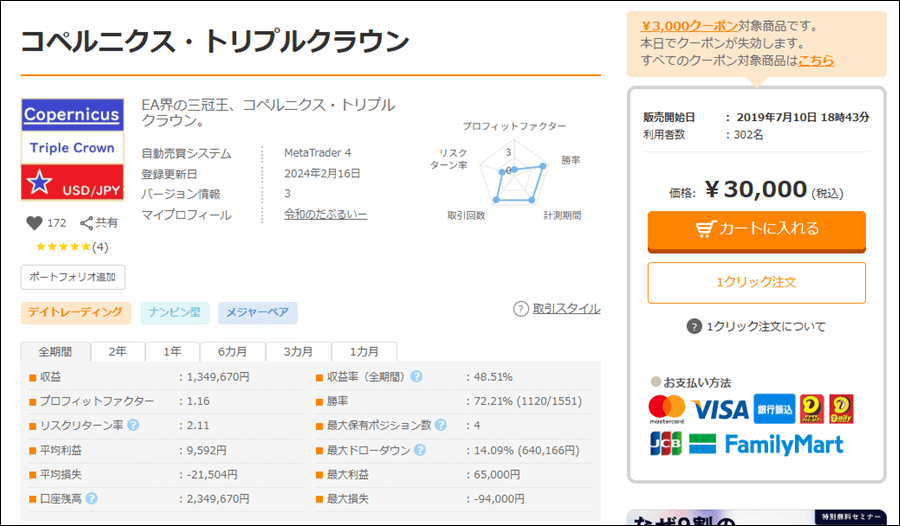Click help icon beside 最大保有ポジション数
Screen dimensions: 900x526
[440, 425]
